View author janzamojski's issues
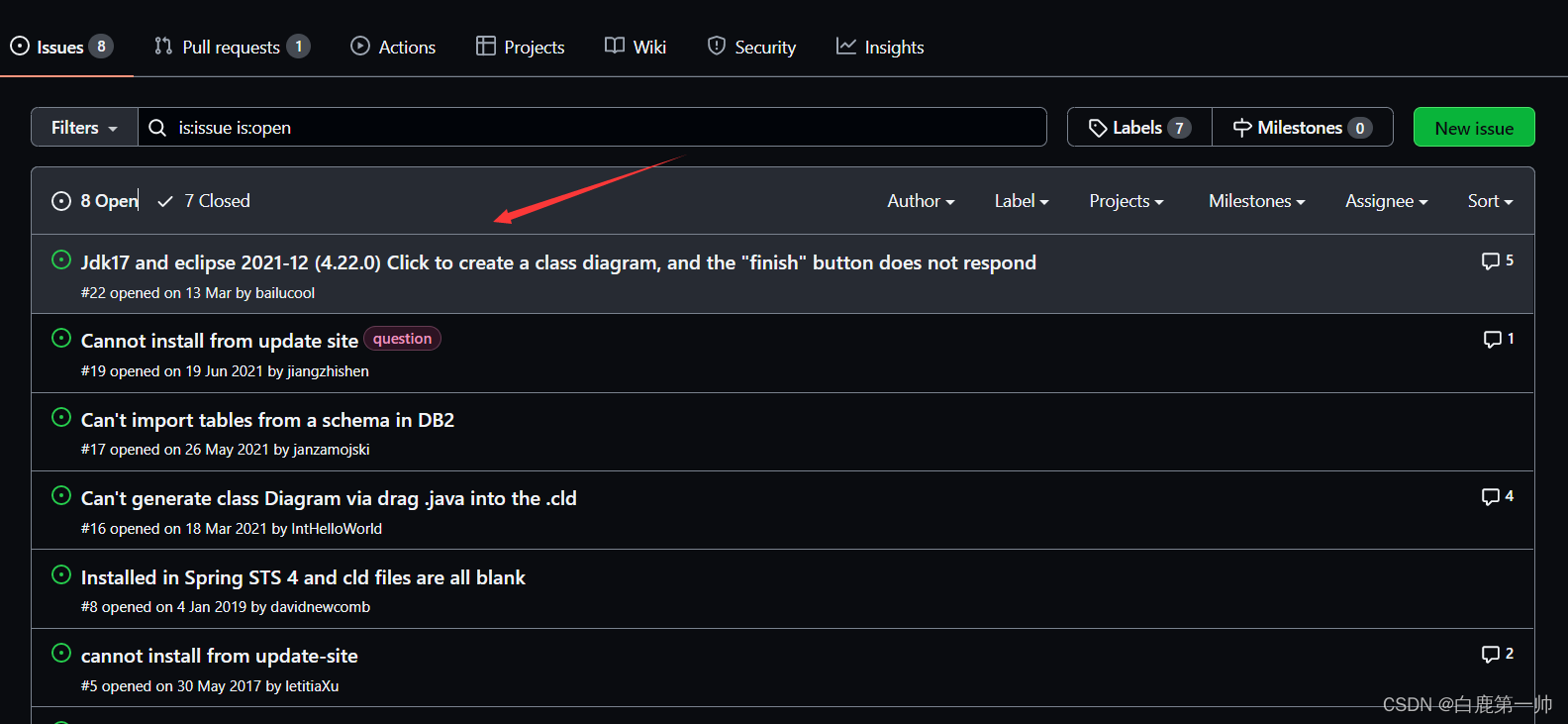 (332, 450)
